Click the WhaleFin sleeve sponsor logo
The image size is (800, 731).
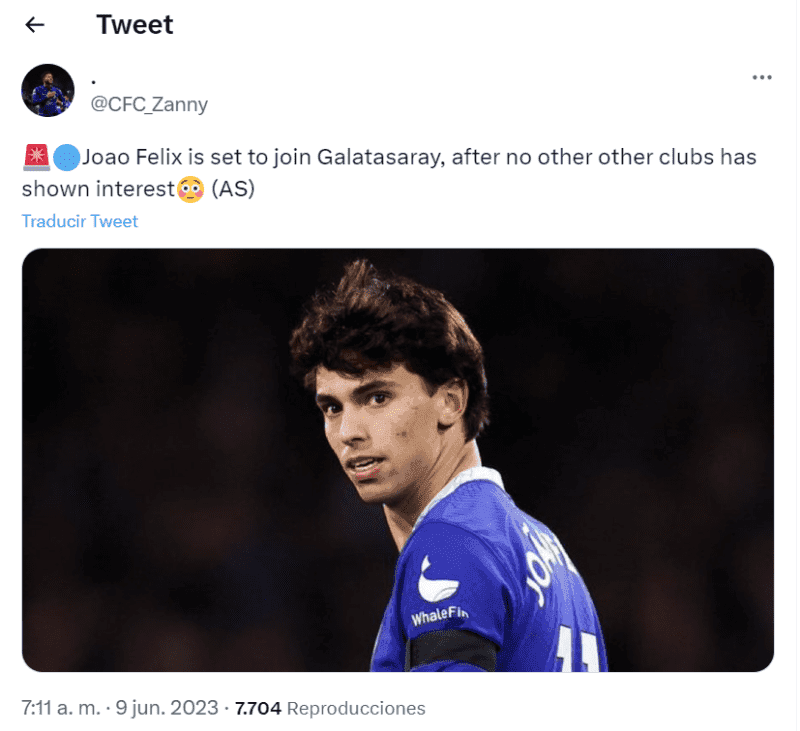(x=441, y=615)
